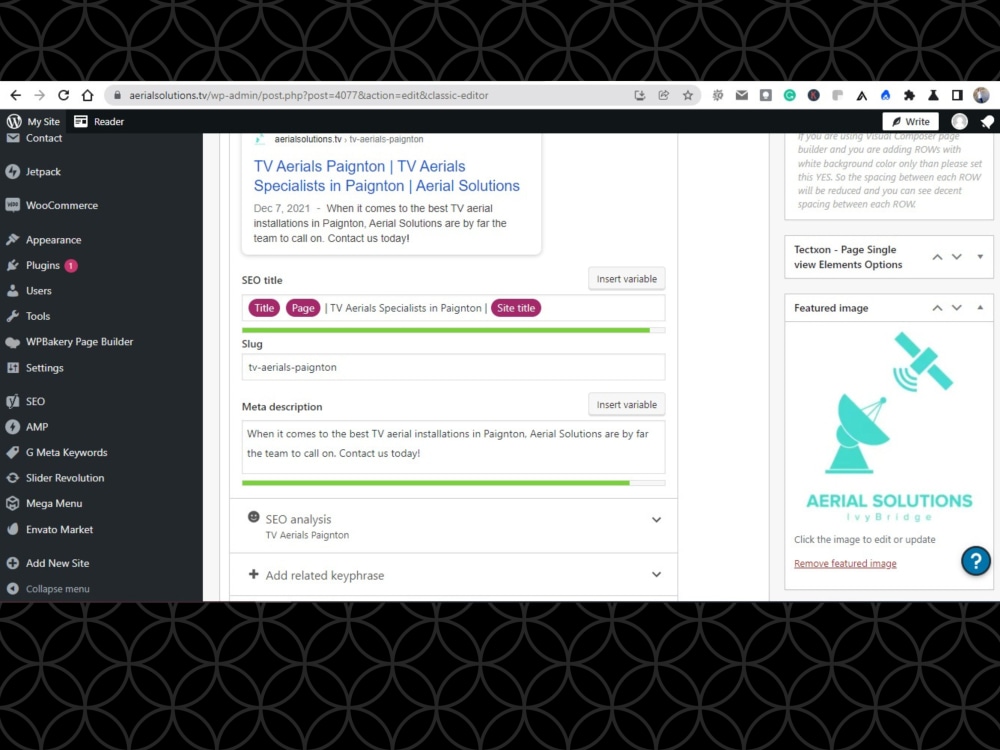
Task: Open the puzzle-piece extensions menu
Action: pyautogui.click(x=909, y=95)
